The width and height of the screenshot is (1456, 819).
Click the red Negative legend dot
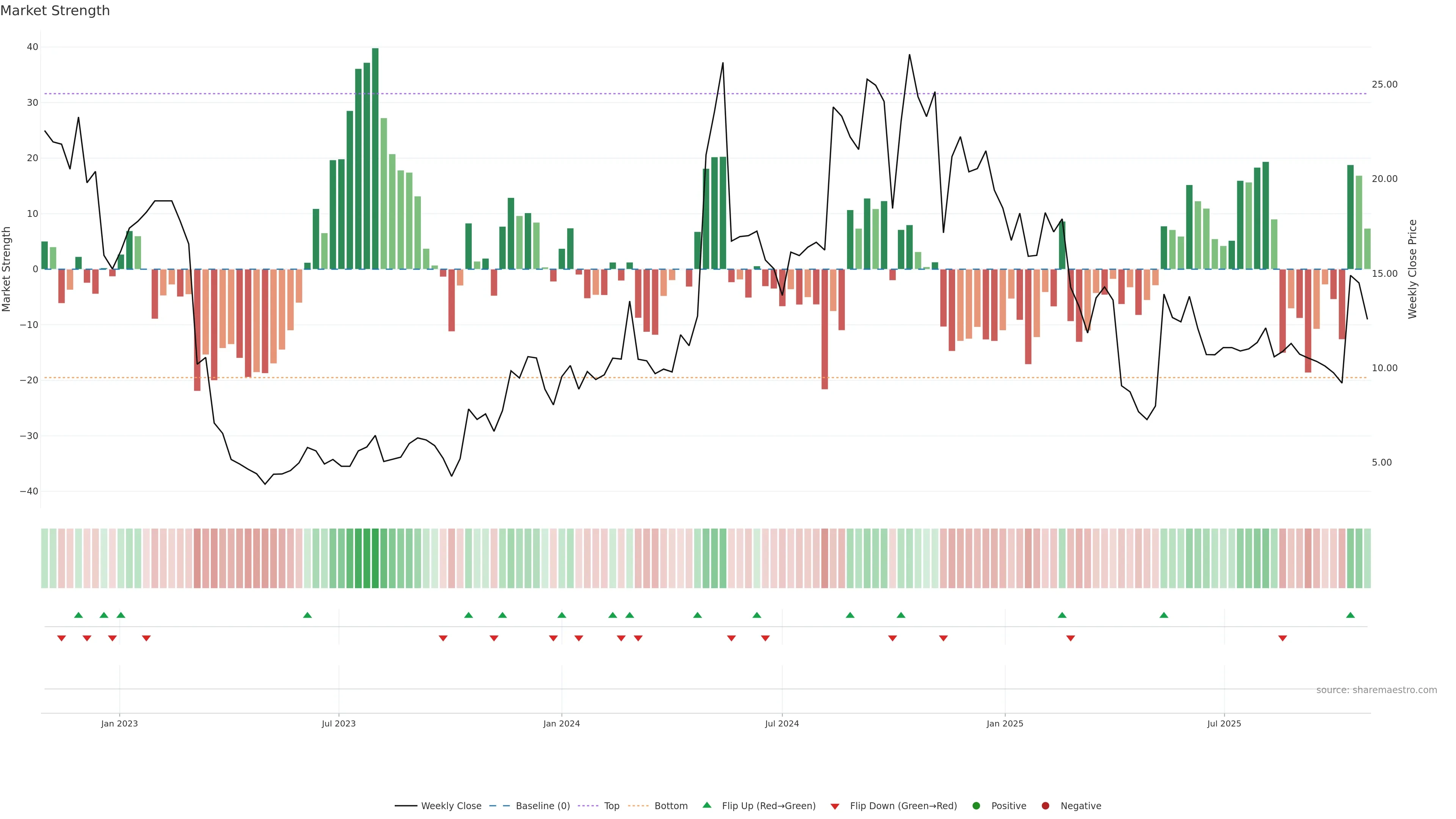(x=1045, y=806)
